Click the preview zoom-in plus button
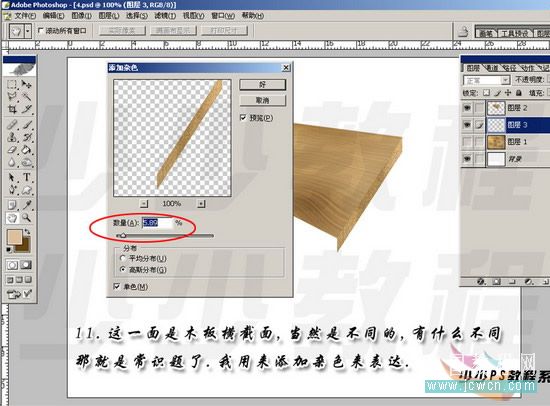The height and width of the screenshot is (406, 550). pyautogui.click(x=201, y=204)
